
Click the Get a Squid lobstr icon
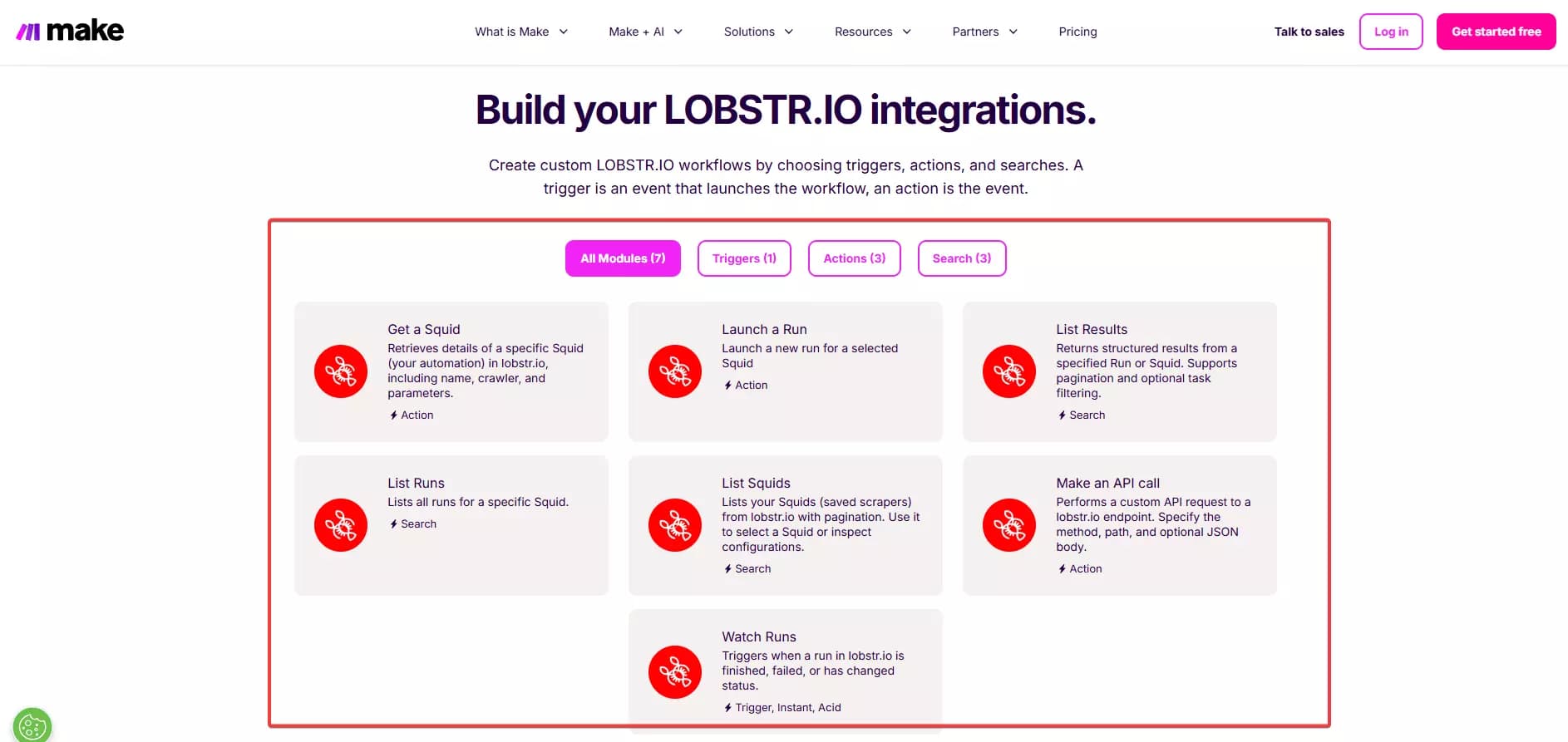coord(341,371)
